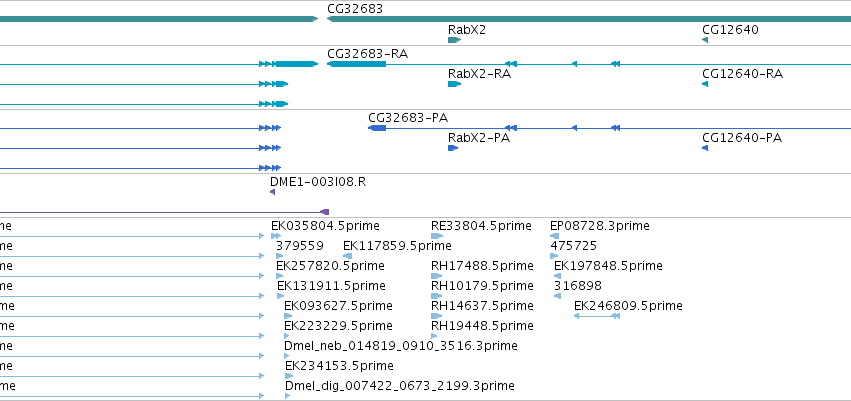
Task: Click the DME1-003I08.R label
Action: click(318, 182)
